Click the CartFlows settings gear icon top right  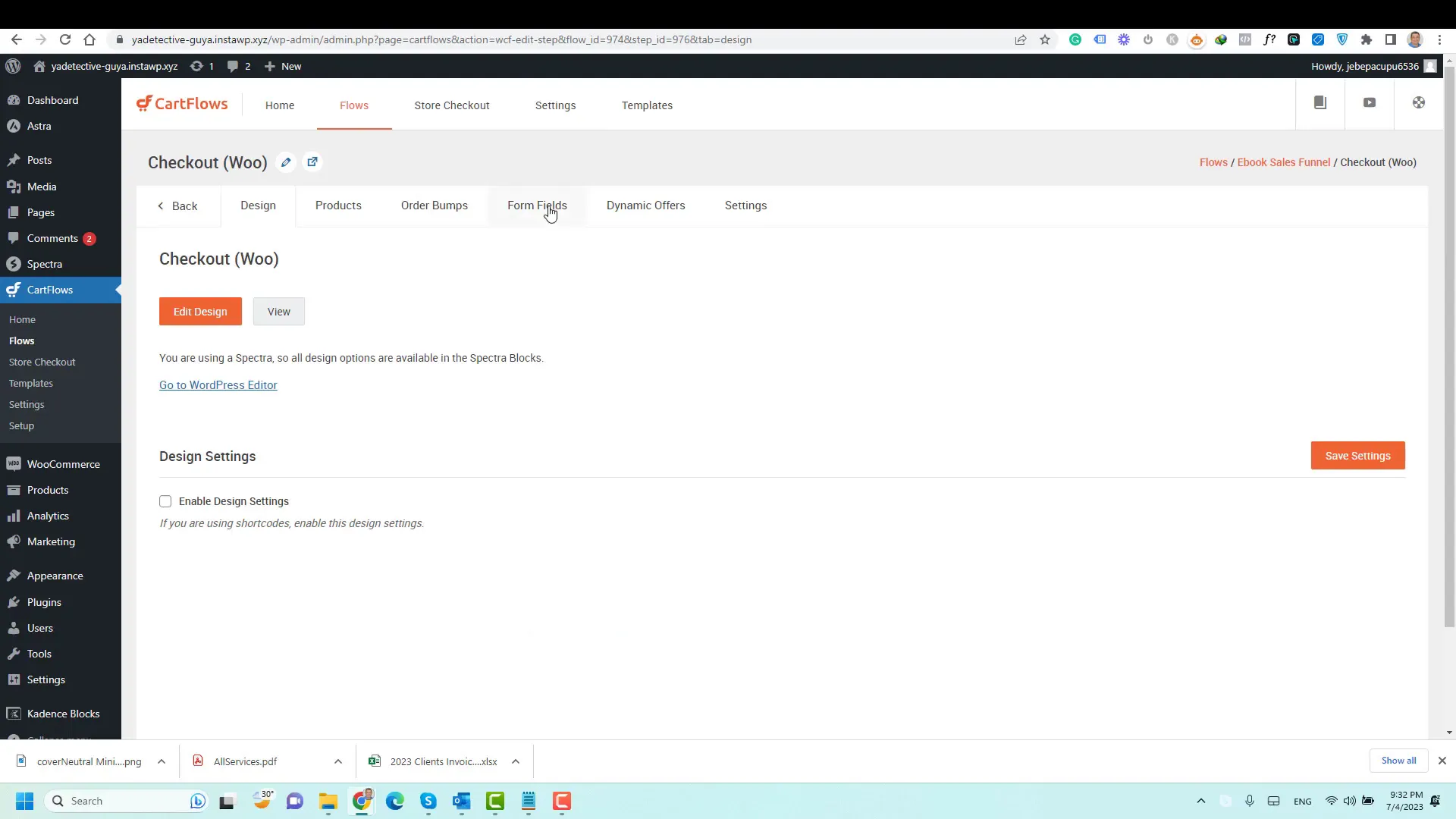(x=1420, y=103)
